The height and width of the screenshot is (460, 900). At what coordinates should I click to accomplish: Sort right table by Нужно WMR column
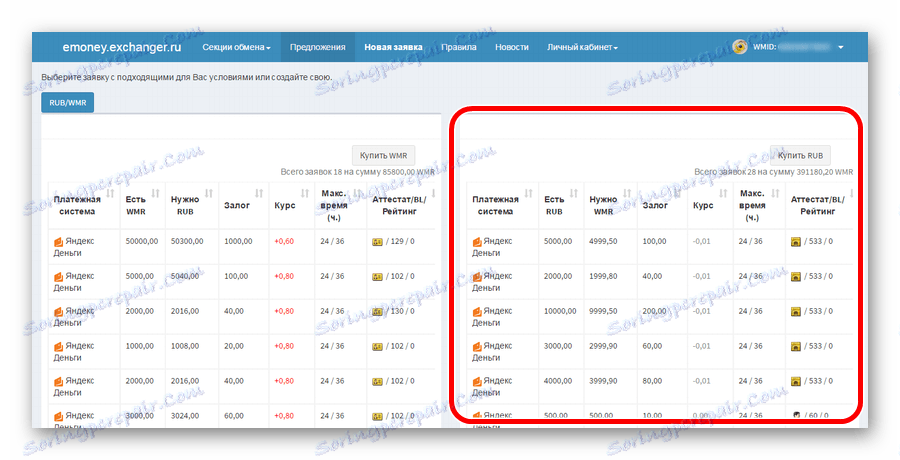tap(627, 194)
